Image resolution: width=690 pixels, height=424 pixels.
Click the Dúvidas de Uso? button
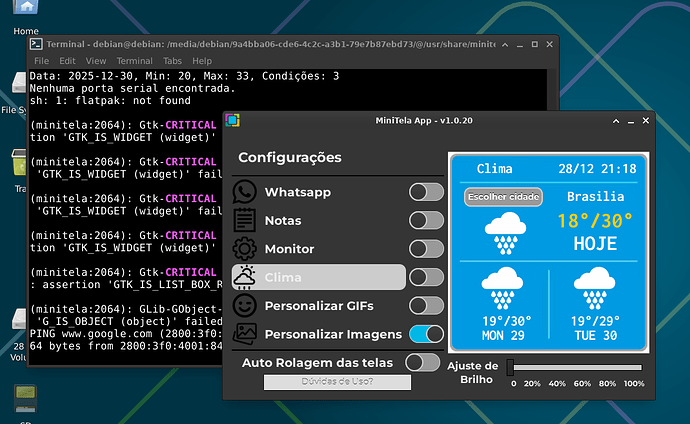pos(337,382)
